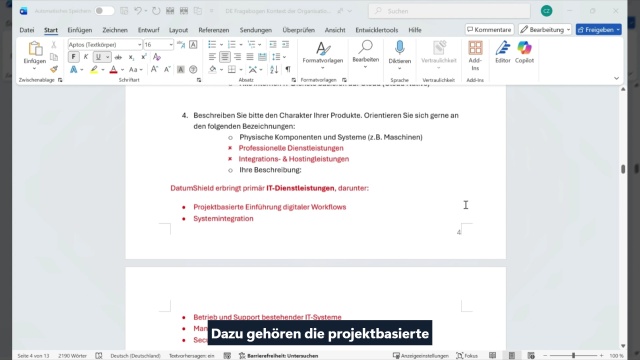Open multilevel list dropdown arrow

coord(260,44)
